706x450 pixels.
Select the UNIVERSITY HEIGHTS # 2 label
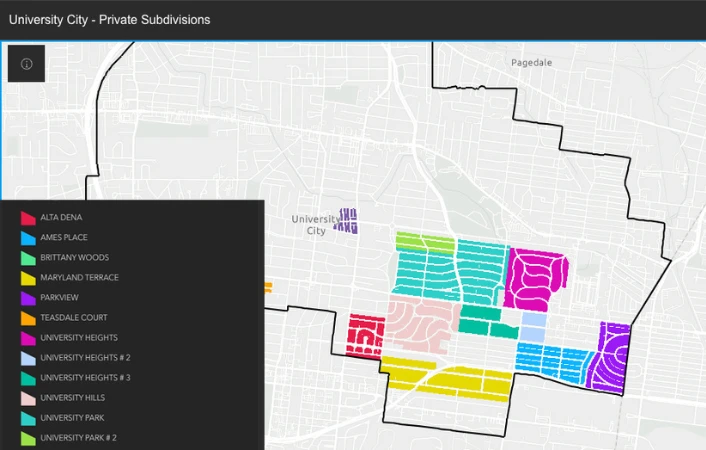pyautogui.click(x=86, y=358)
